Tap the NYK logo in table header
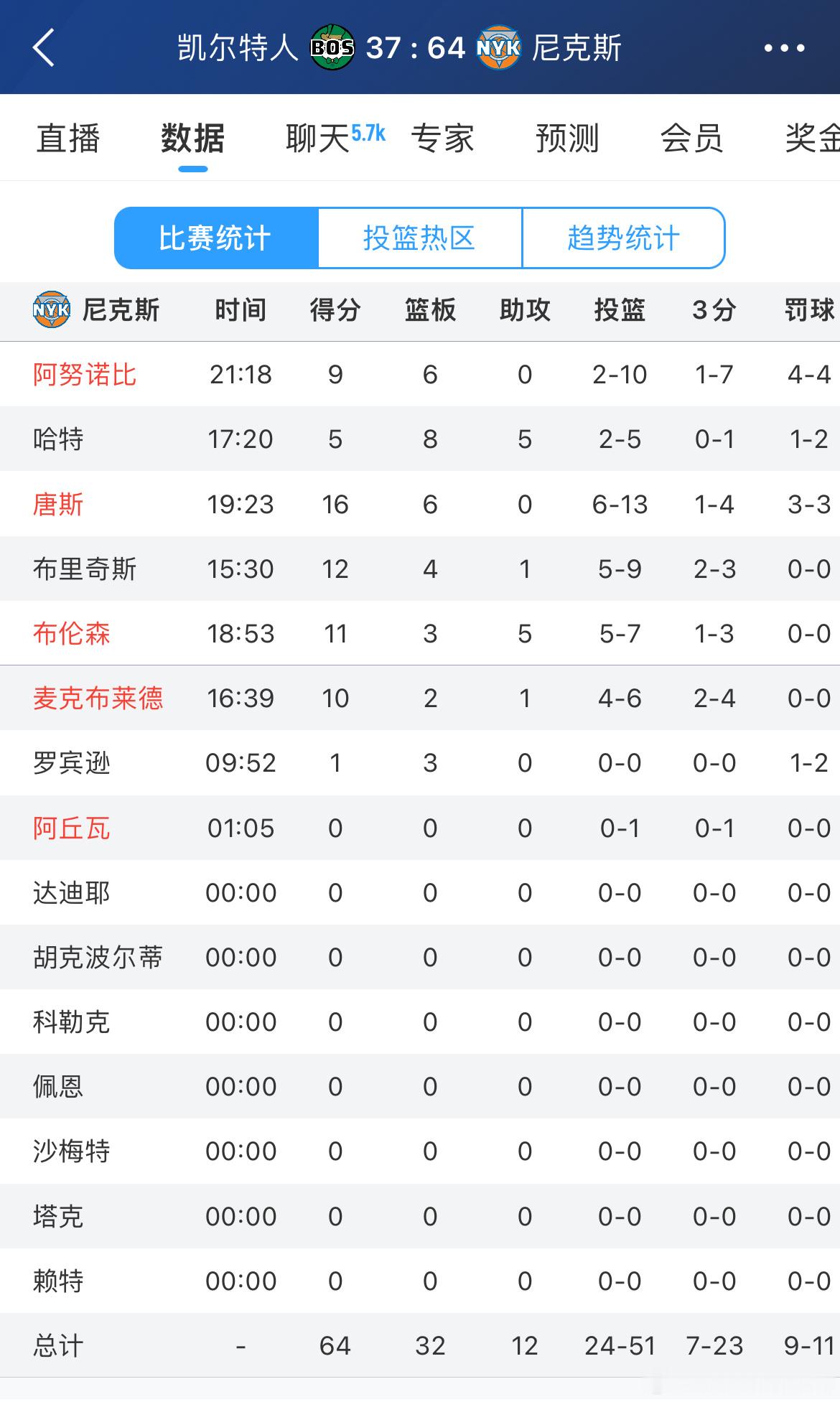The image size is (840, 1402). pos(51,310)
